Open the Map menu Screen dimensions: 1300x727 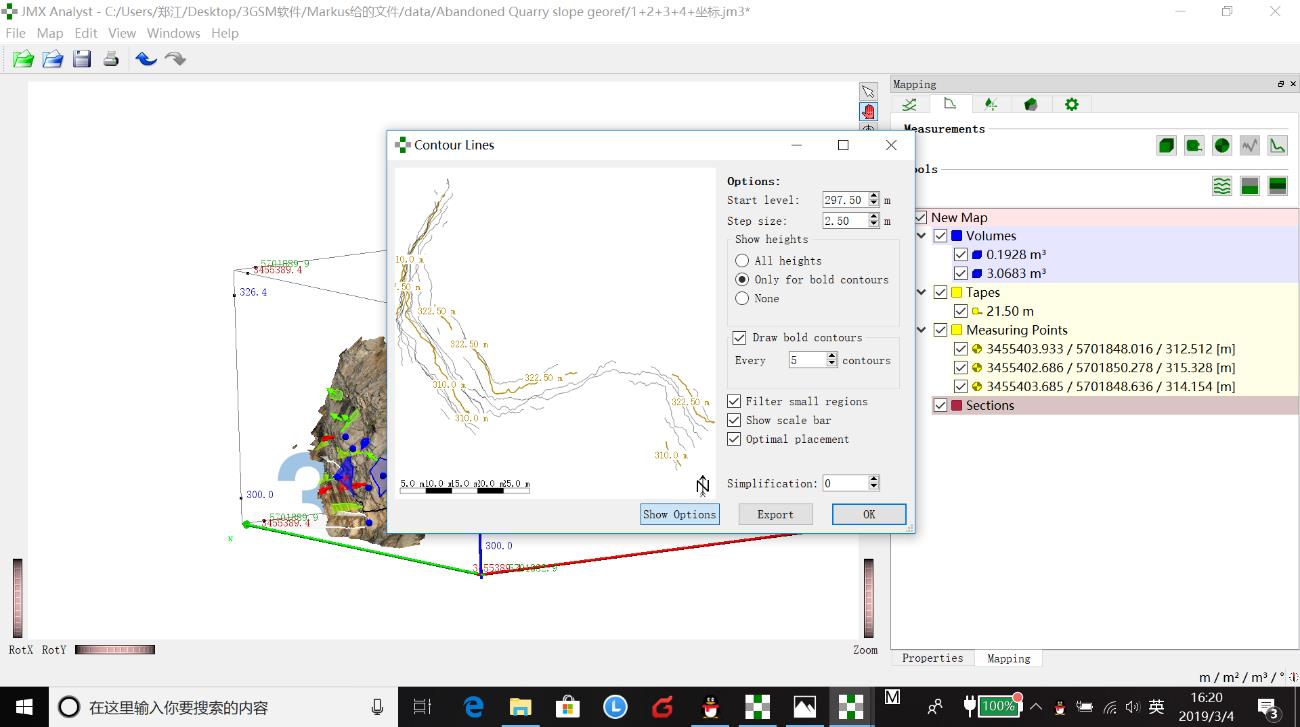coord(50,33)
